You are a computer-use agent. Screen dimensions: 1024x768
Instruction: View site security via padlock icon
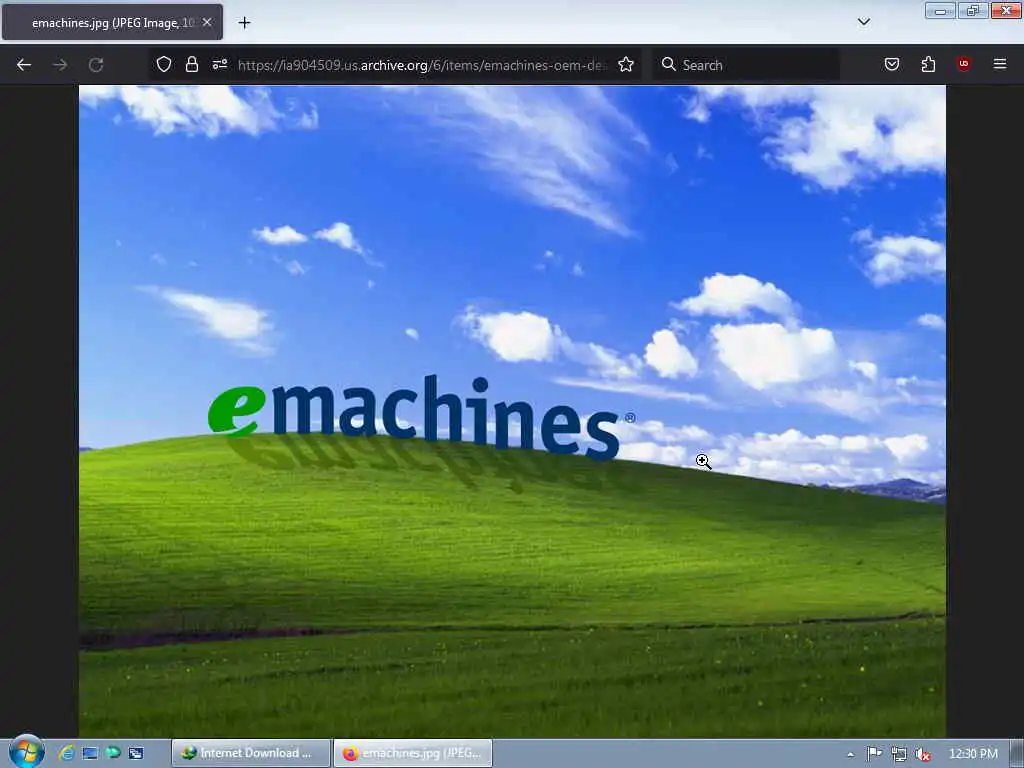(x=191, y=64)
